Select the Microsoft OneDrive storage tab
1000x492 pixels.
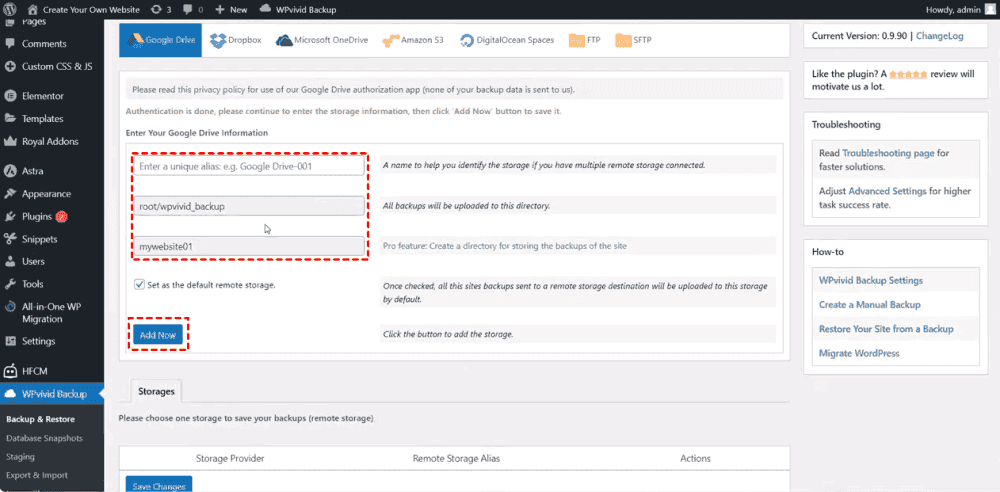pyautogui.click(x=322, y=40)
